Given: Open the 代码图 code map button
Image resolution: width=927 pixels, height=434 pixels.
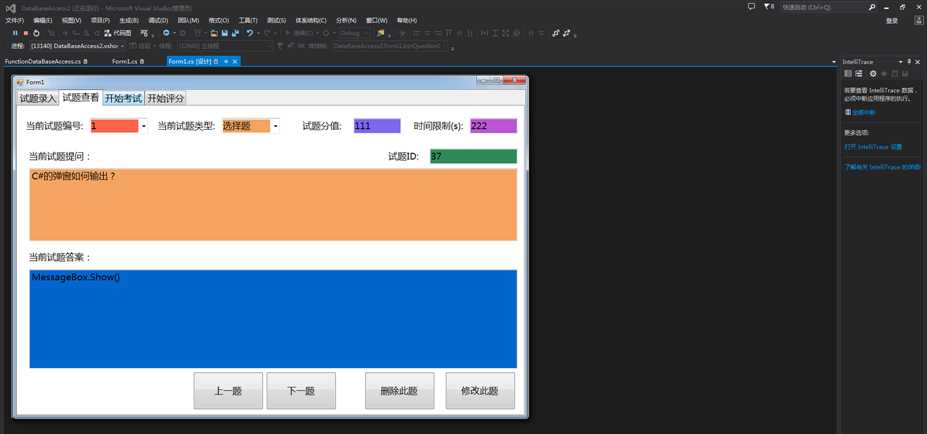Looking at the screenshot, I should pos(118,33).
